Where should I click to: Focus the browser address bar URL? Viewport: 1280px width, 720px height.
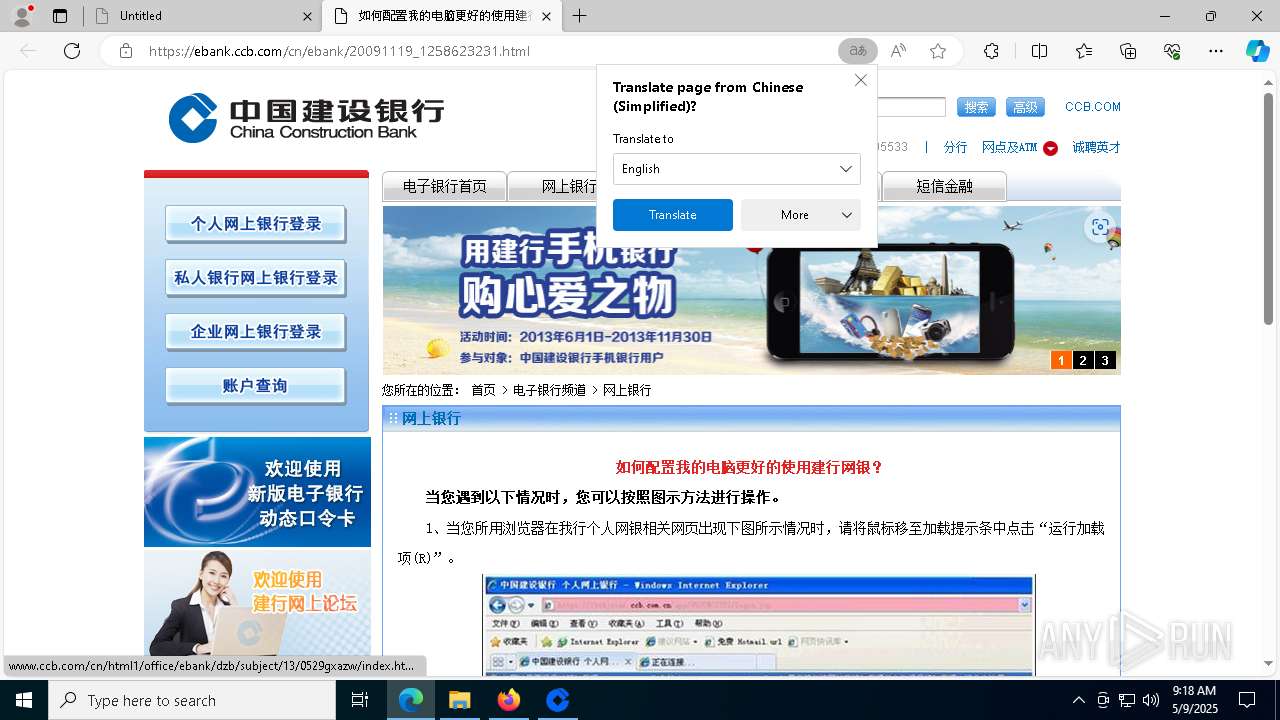click(339, 51)
